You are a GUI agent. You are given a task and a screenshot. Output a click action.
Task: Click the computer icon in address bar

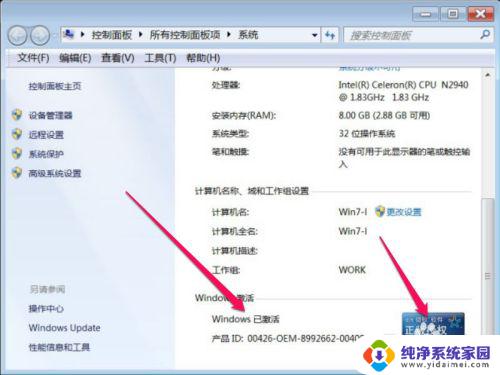68,34
